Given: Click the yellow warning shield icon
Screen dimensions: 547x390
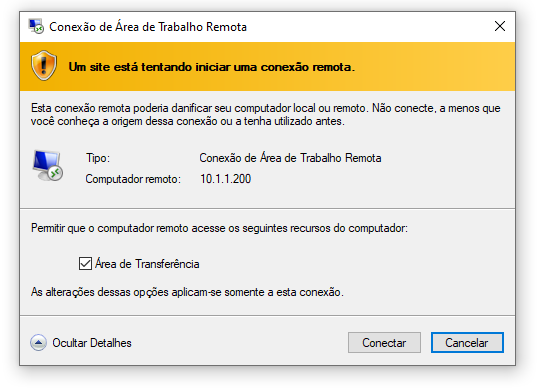Looking at the screenshot, I should 44,66.
